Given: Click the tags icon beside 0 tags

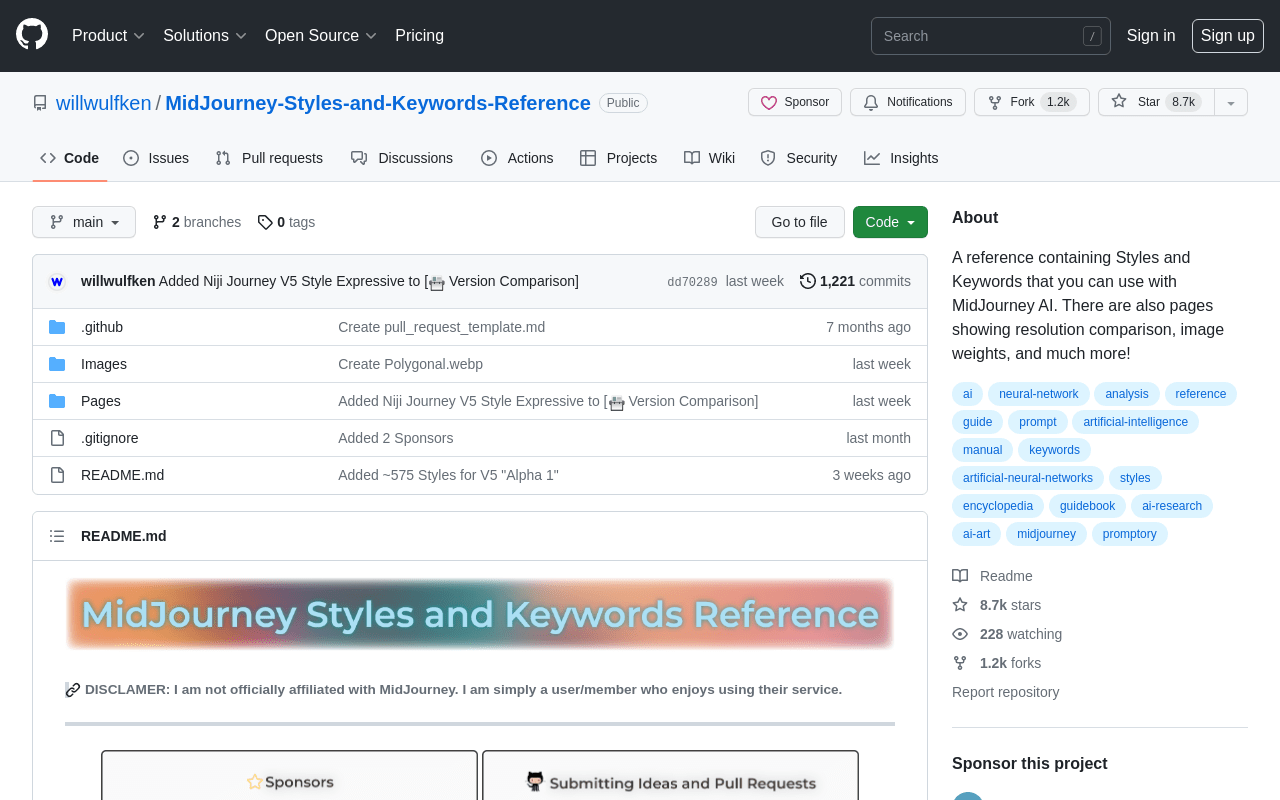Looking at the screenshot, I should click(265, 222).
